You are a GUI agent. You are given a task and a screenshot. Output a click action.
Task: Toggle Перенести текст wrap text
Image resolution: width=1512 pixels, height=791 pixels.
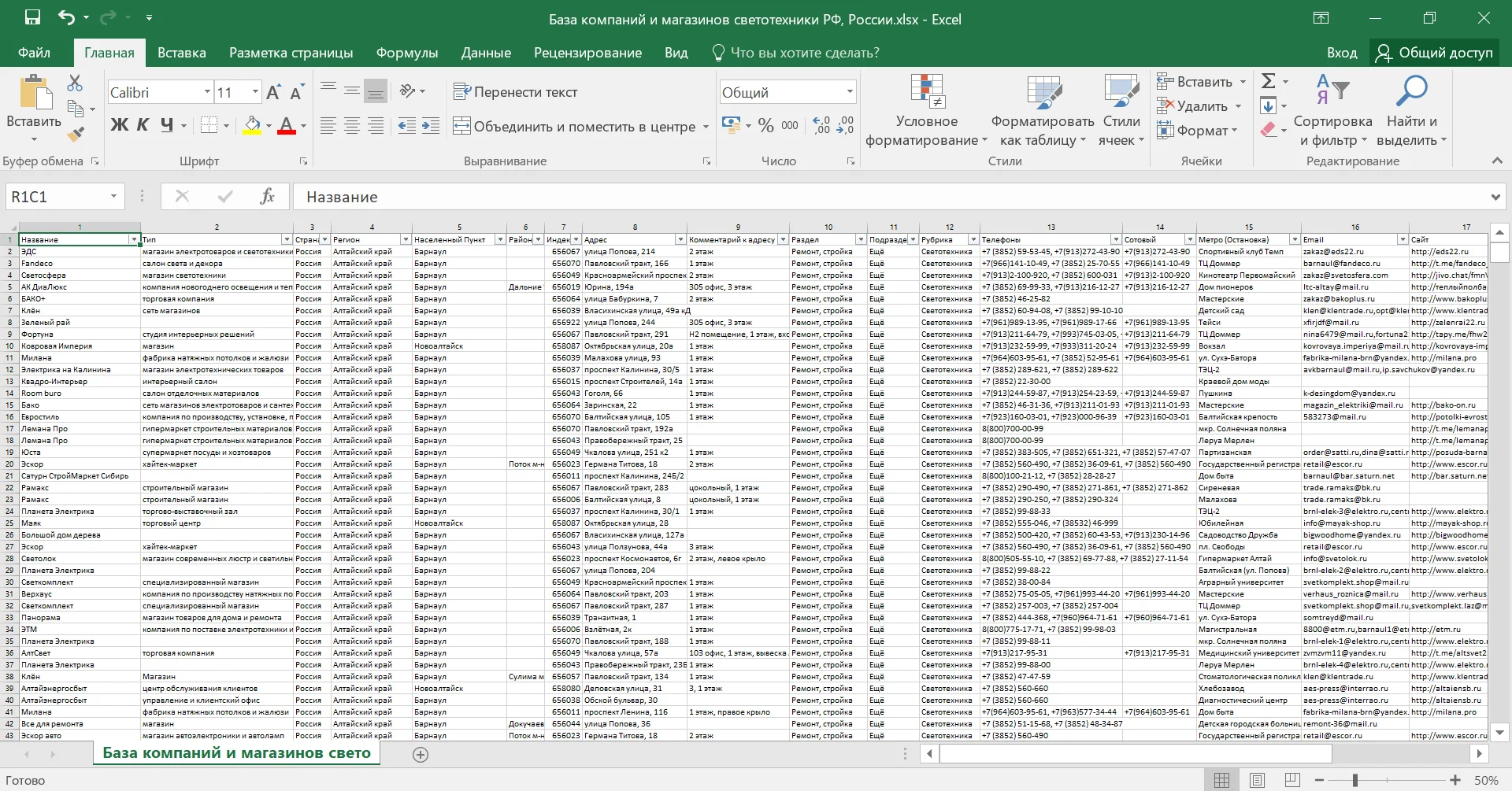click(516, 92)
